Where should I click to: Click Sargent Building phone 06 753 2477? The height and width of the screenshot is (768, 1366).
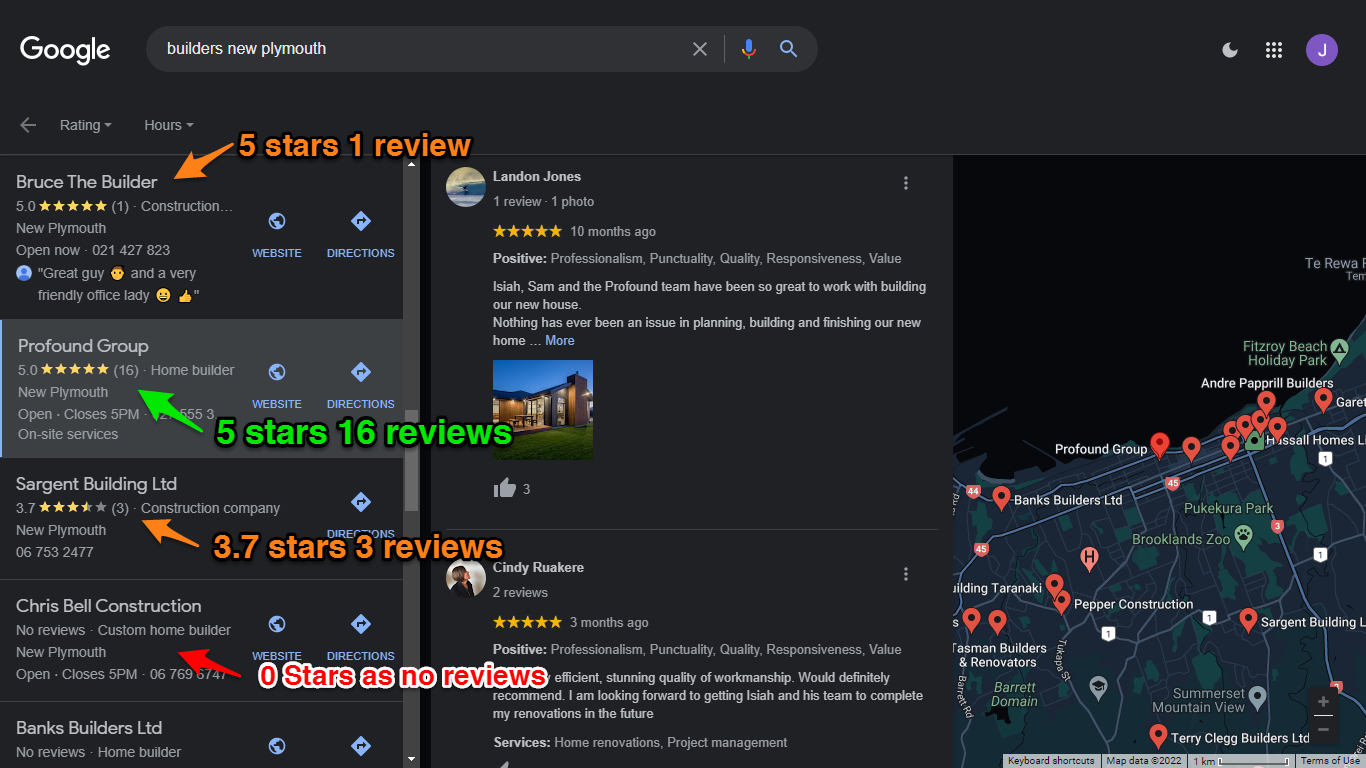(x=55, y=552)
